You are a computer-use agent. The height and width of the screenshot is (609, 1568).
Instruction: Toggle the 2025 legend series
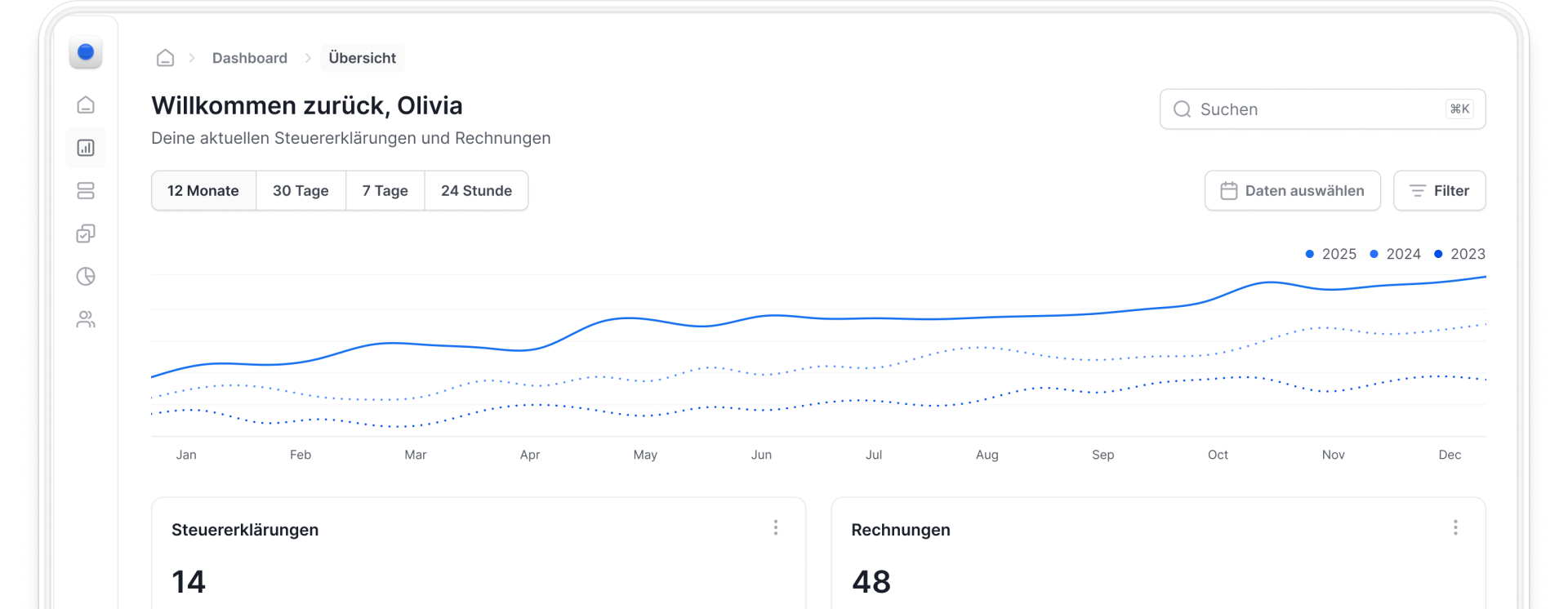point(1331,254)
